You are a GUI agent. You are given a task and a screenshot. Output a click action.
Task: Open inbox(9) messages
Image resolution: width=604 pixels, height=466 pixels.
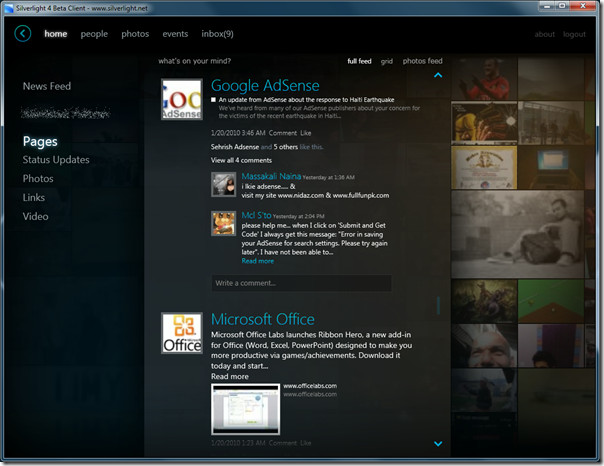tap(217, 34)
